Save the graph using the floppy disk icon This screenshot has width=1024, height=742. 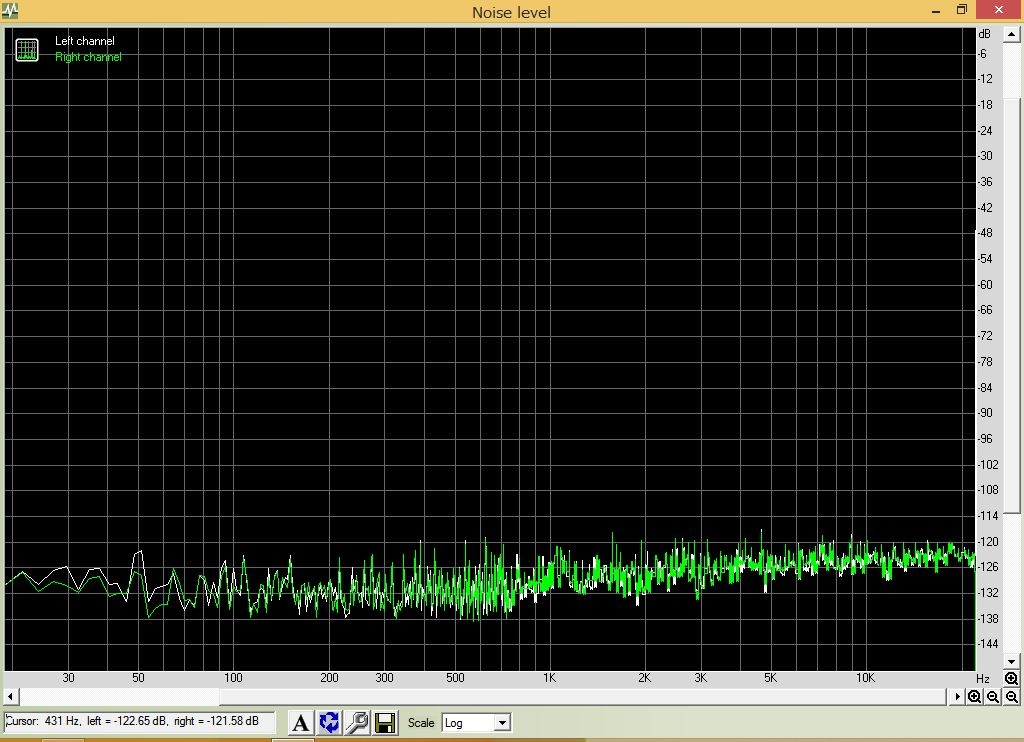[385, 722]
